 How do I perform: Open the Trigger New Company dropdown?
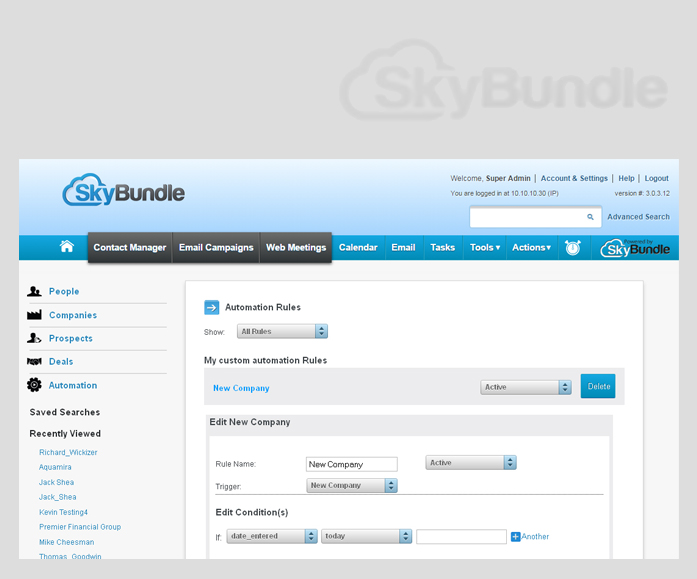[352, 485]
